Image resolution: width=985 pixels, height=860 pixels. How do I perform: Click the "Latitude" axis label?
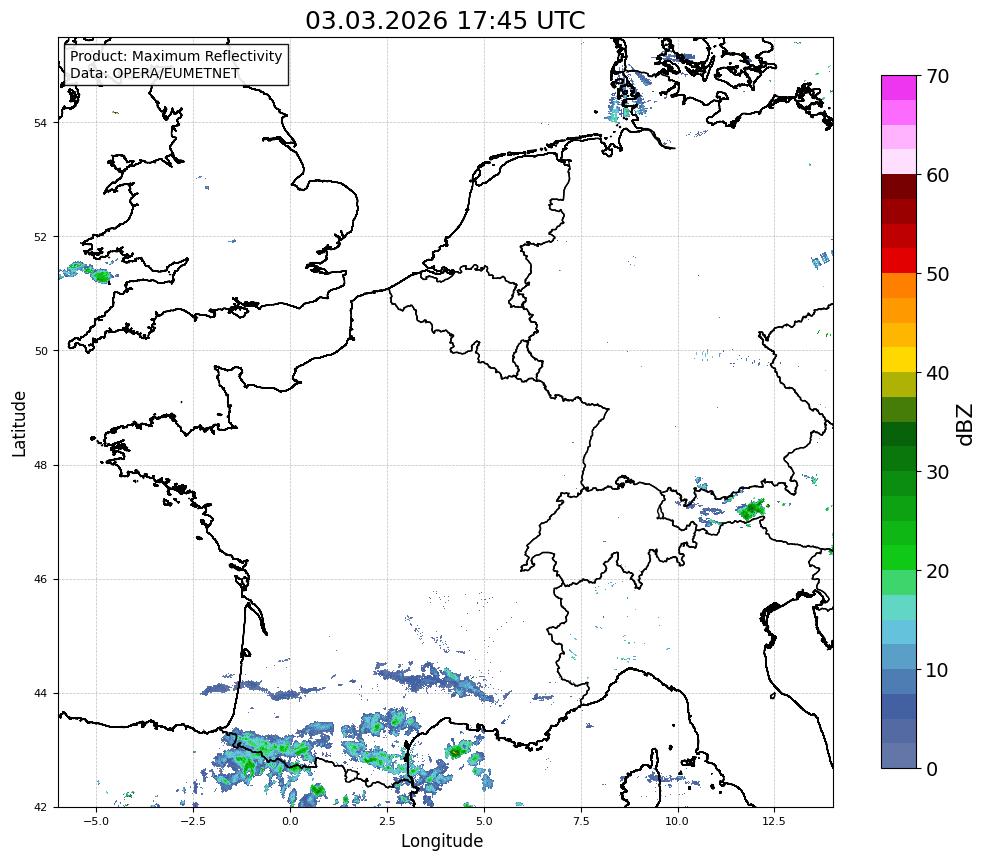point(19,423)
